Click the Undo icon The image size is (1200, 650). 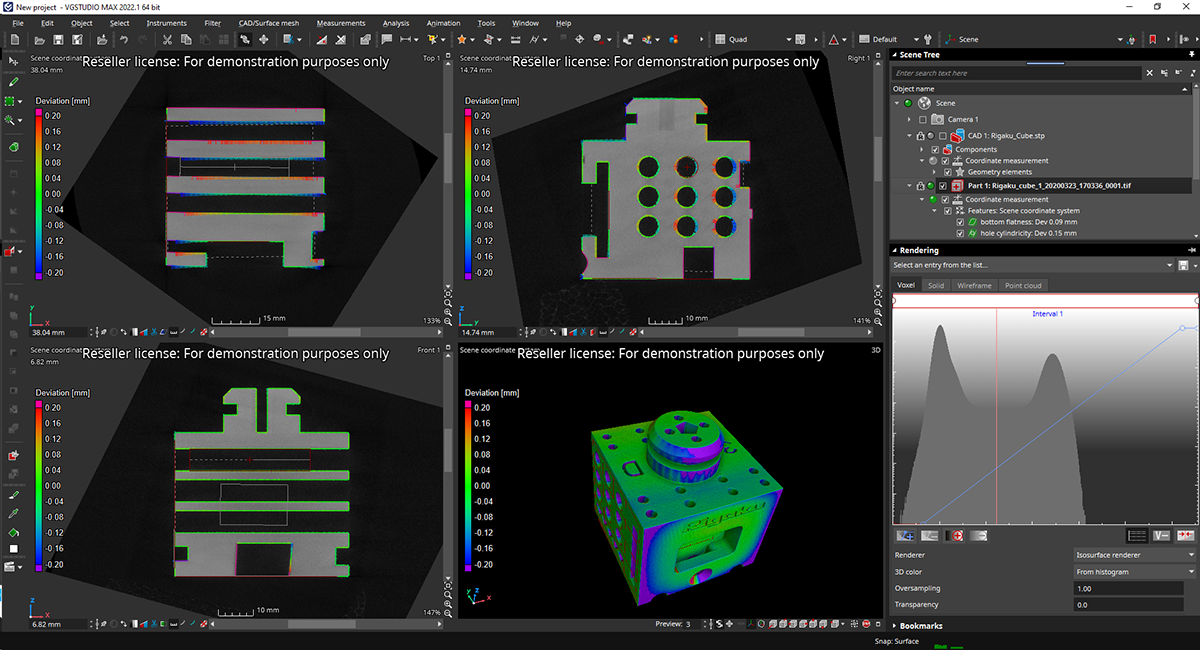tap(124, 40)
